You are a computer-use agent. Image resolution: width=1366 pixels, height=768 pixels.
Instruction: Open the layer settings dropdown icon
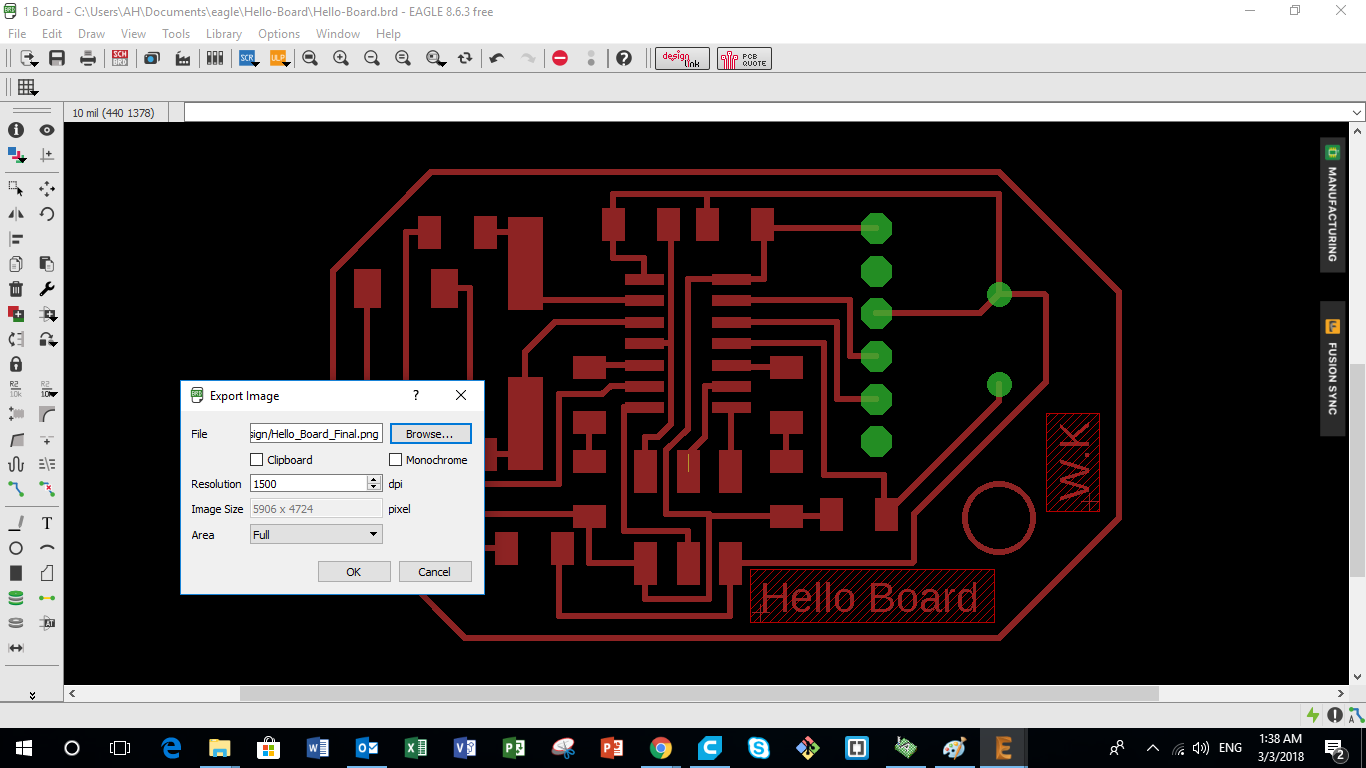pos(18,155)
